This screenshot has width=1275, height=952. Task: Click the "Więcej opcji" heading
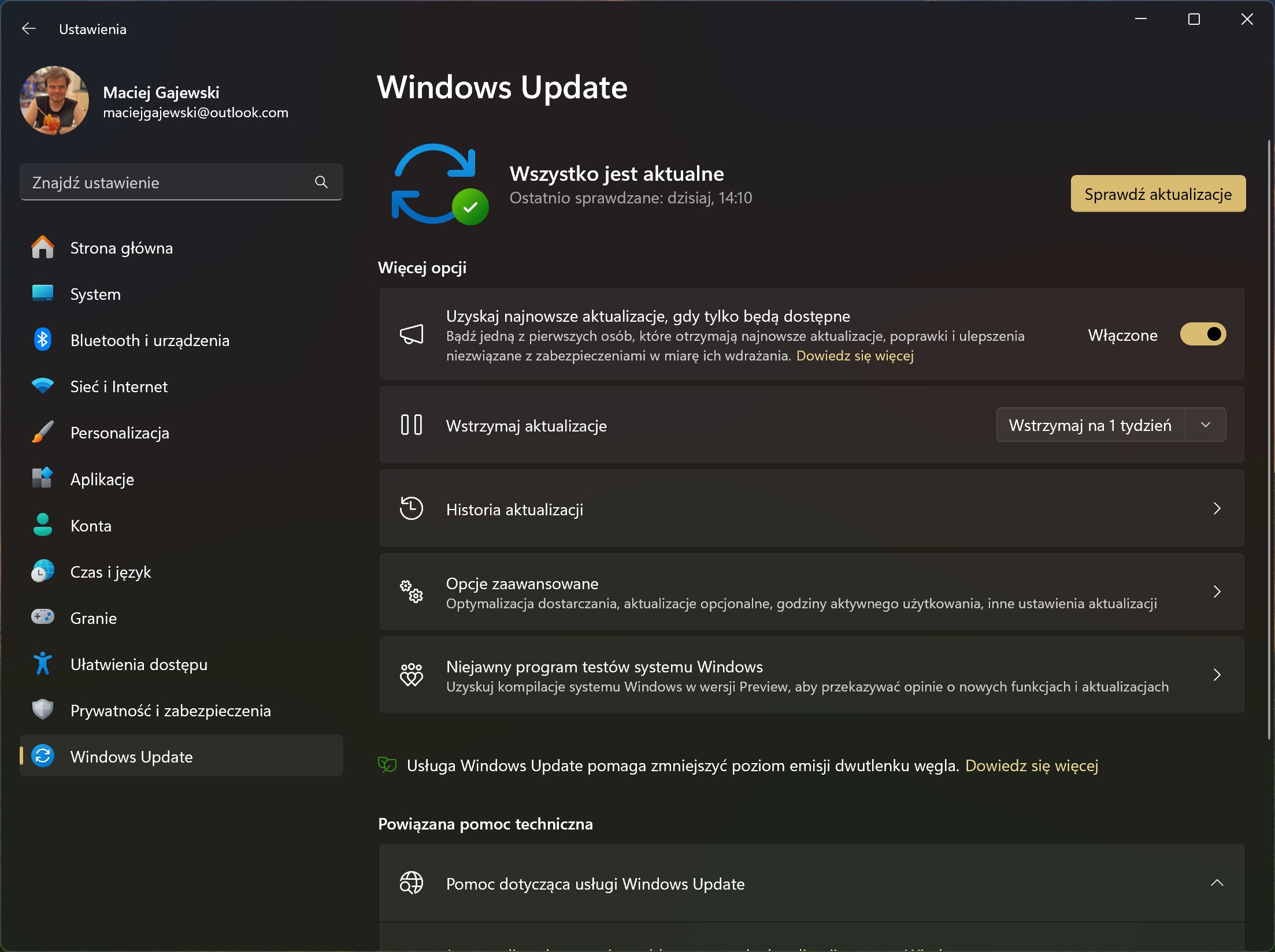[422, 267]
